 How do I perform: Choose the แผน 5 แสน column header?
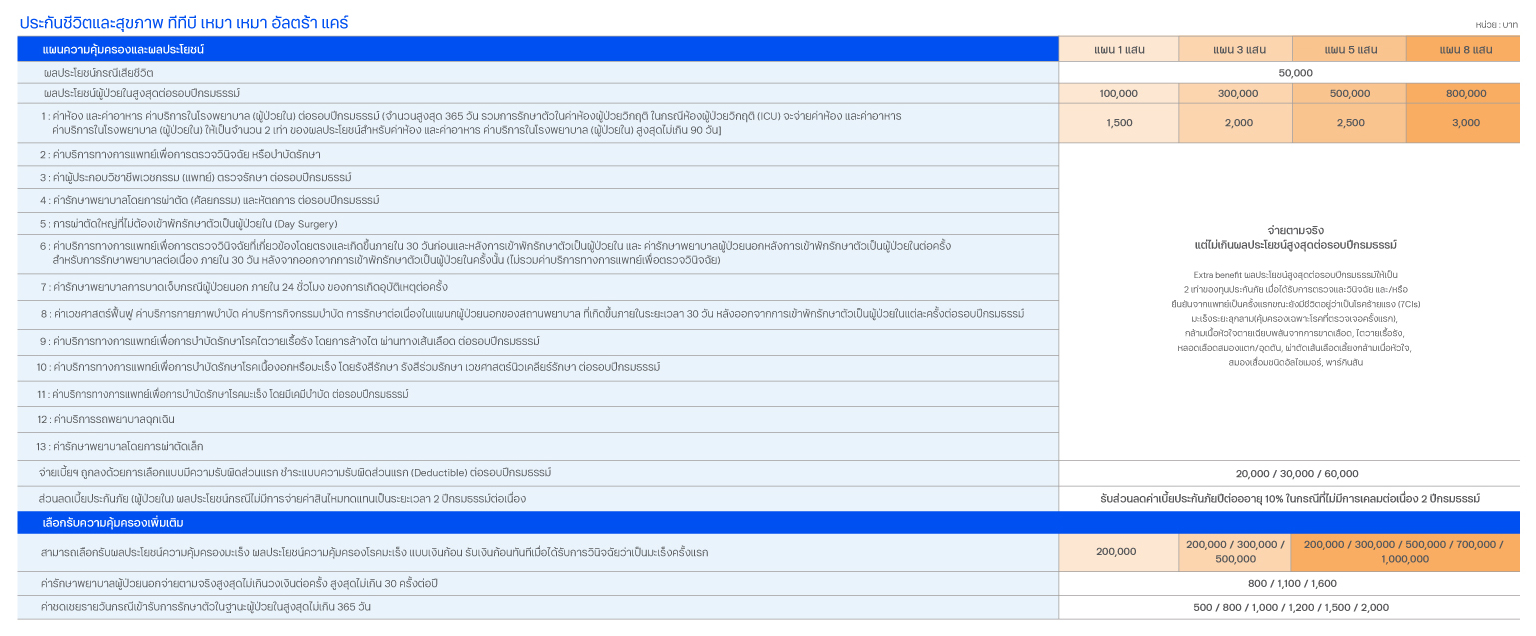(x=1349, y=49)
